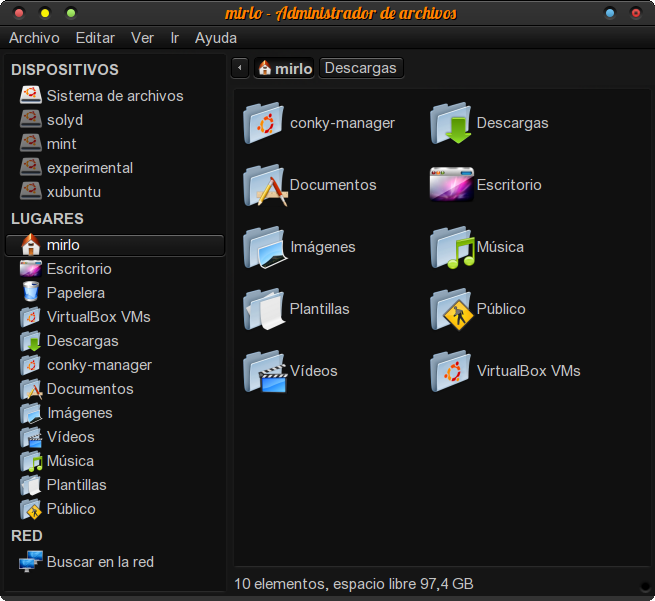Click the red close button at top left
Viewport: 655px width, 601px height.
click(19, 13)
